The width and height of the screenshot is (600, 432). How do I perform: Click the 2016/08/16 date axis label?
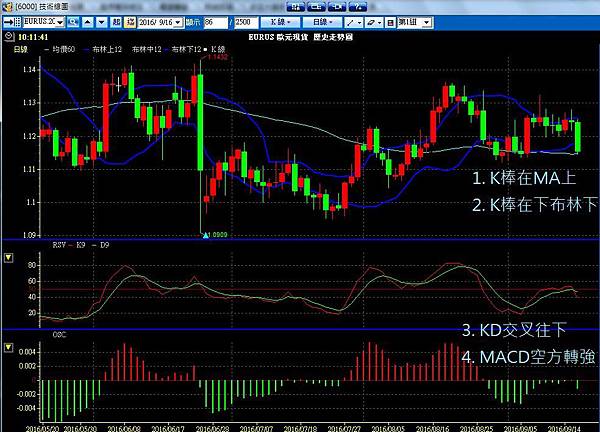(x=432, y=428)
